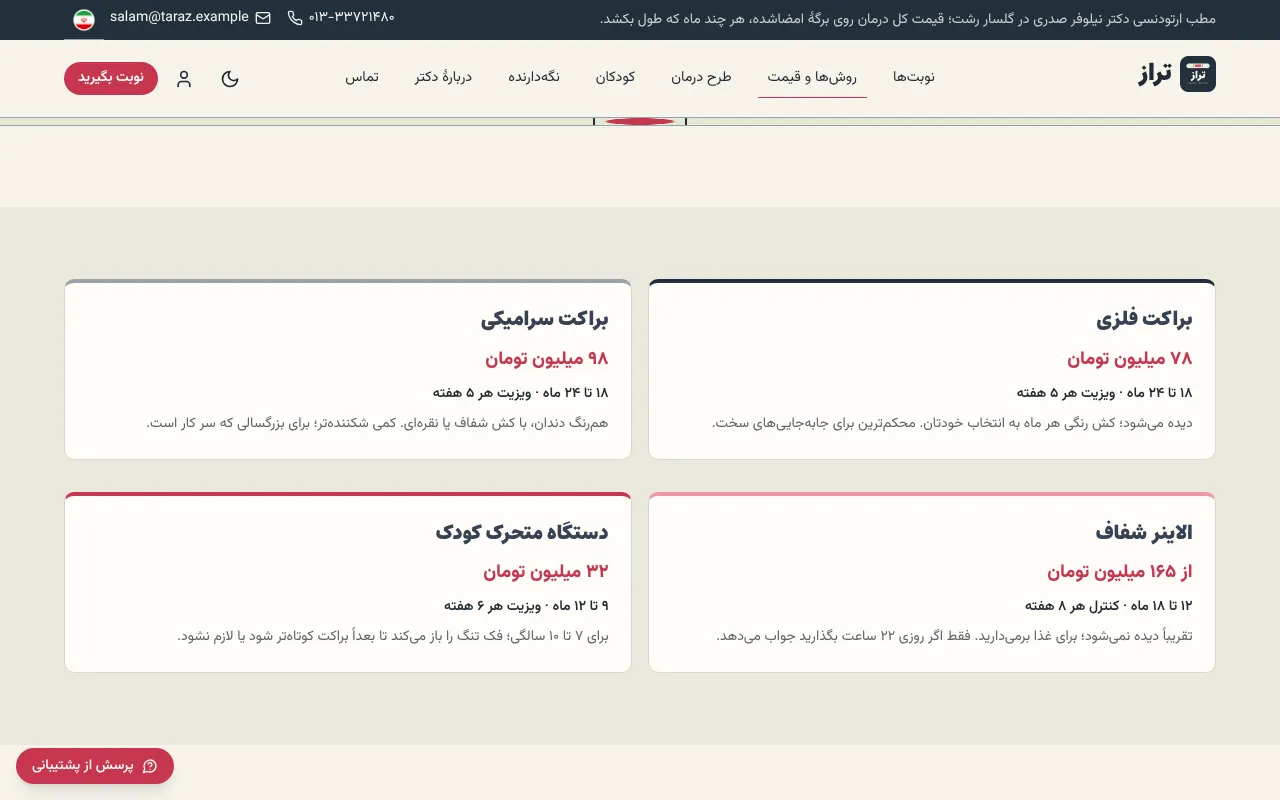Click the ۱۲ تا ۱۸ ماه duration line
The image size is (1280, 800).
point(1108,605)
